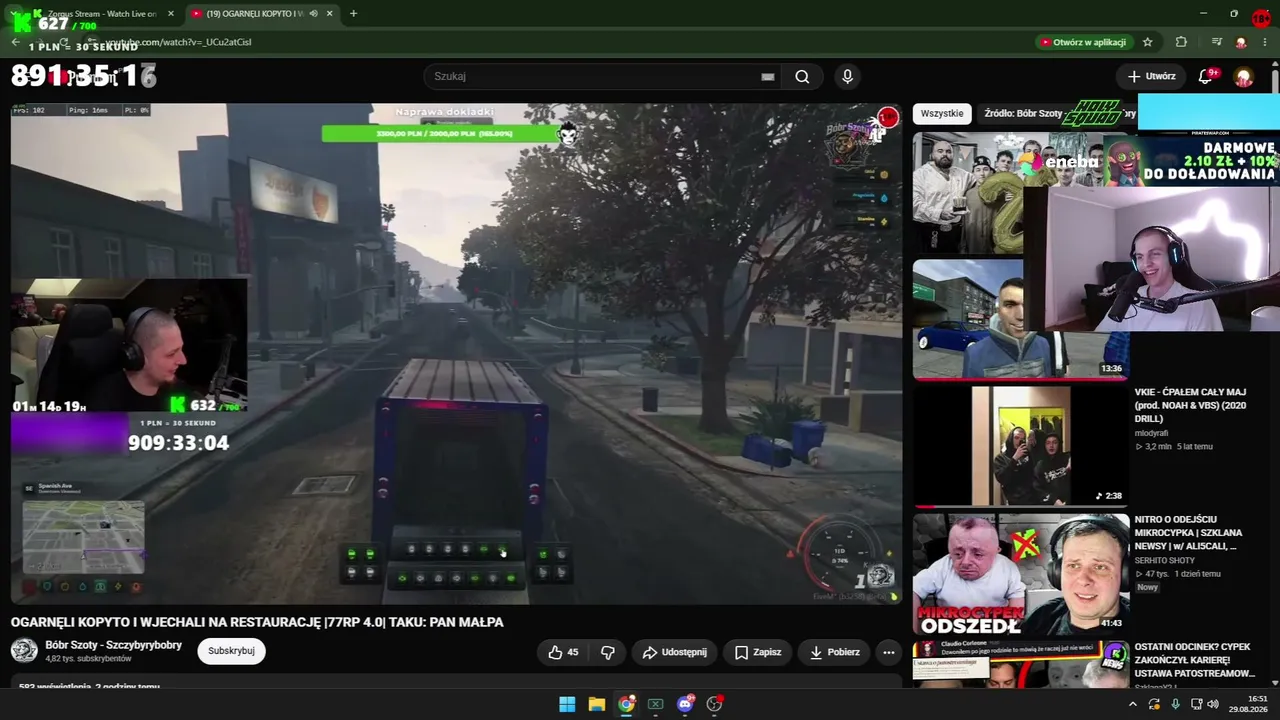
Task: Click the main video player
Action: click(456, 354)
